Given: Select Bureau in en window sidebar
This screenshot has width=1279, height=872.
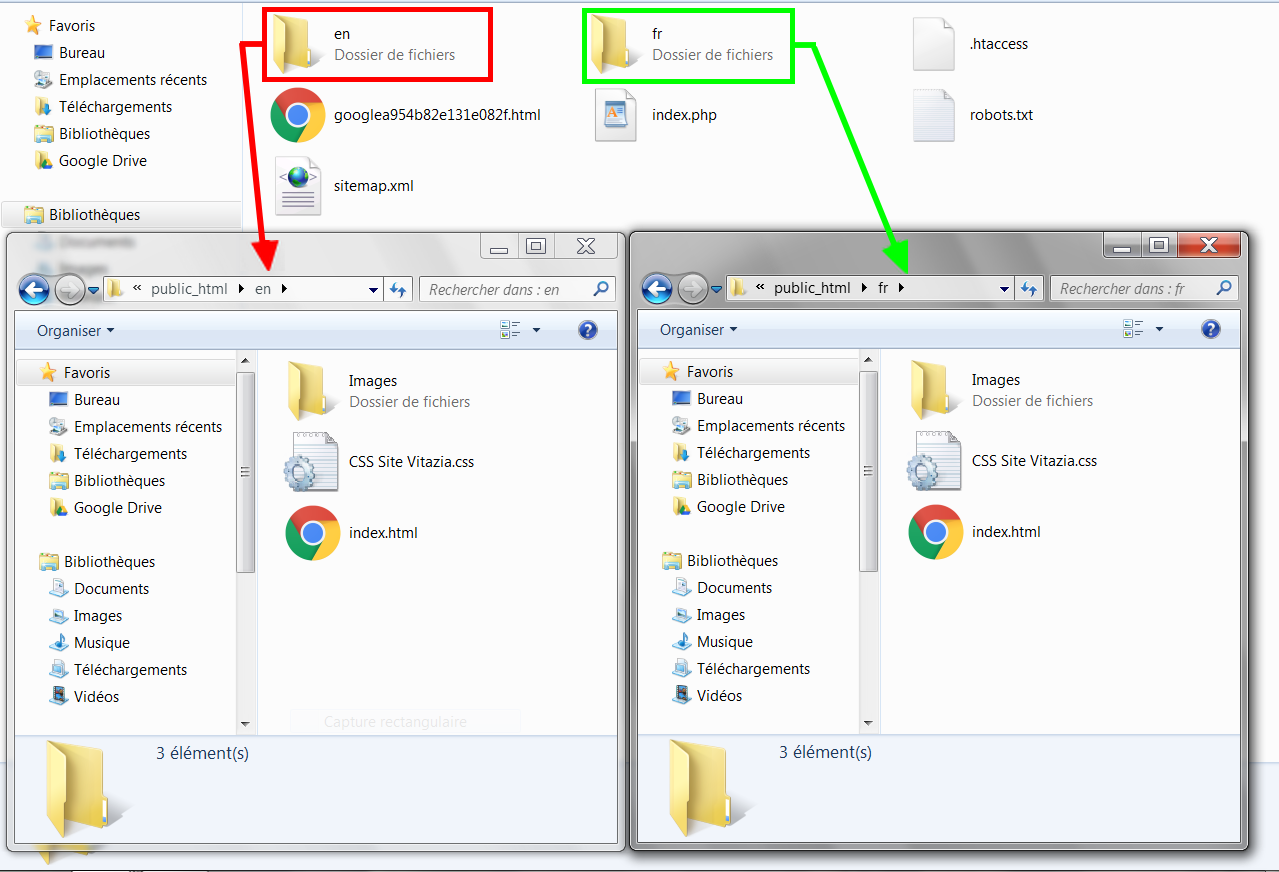Looking at the screenshot, I should pos(84,400).
